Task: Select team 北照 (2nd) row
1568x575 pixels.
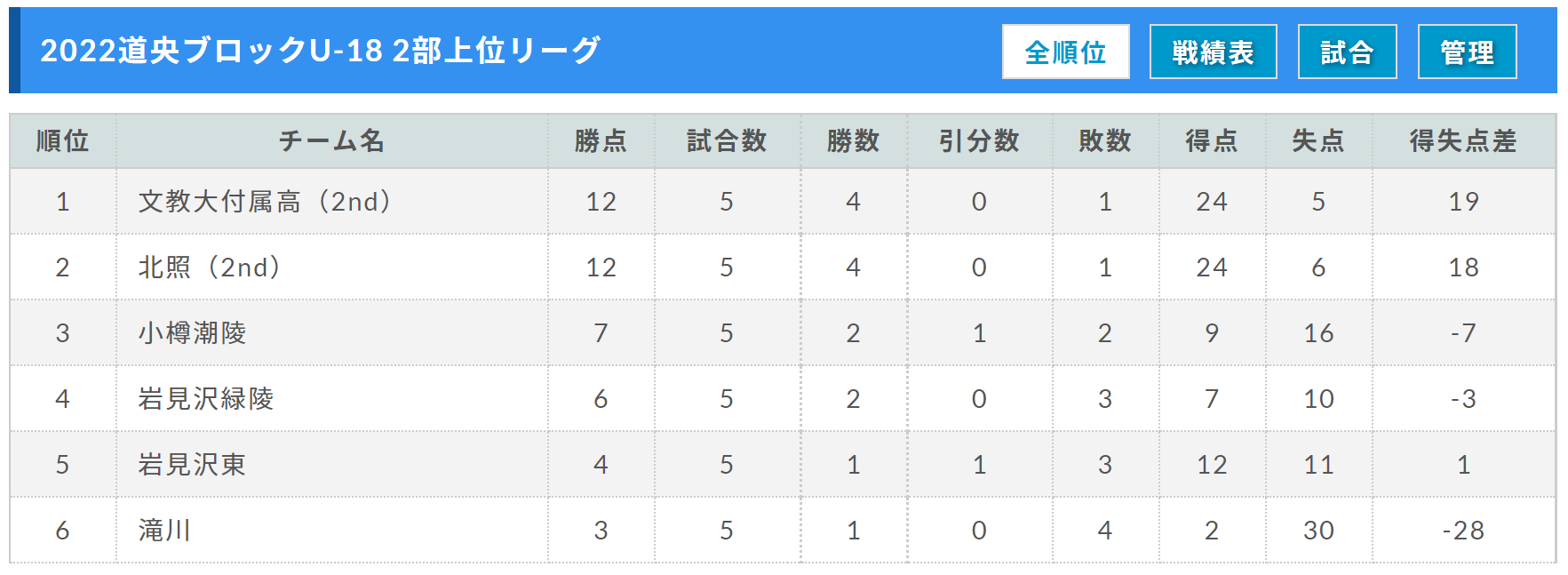Action: [x=782, y=268]
